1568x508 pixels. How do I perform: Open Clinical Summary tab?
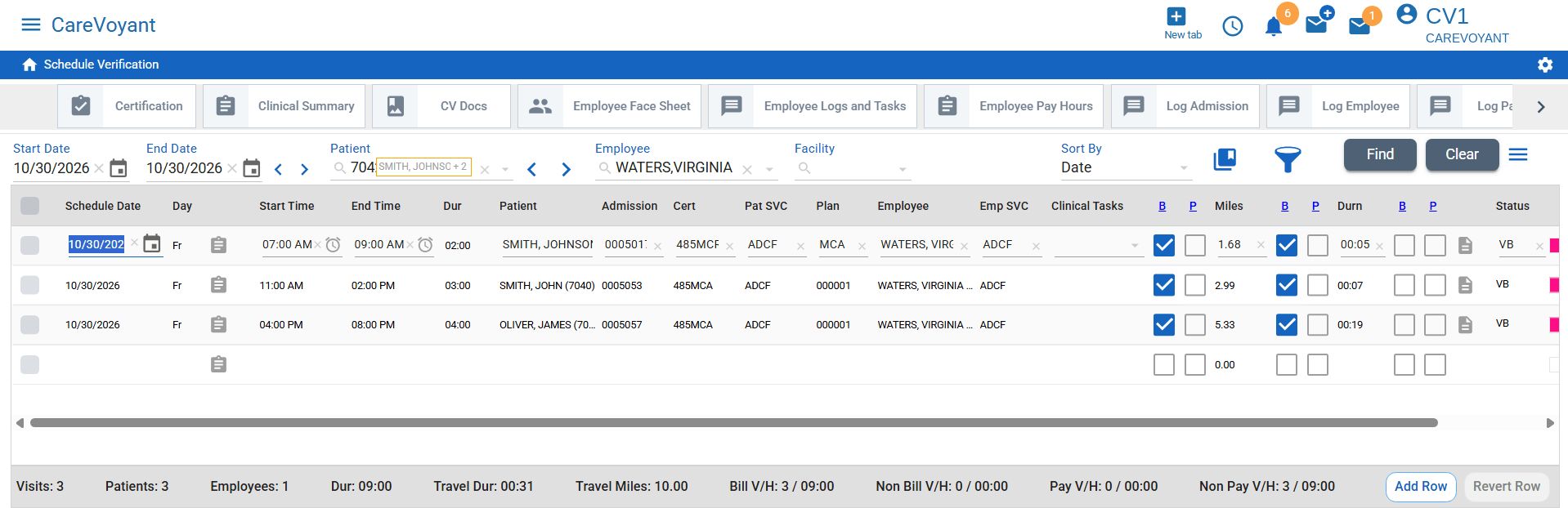tap(284, 106)
